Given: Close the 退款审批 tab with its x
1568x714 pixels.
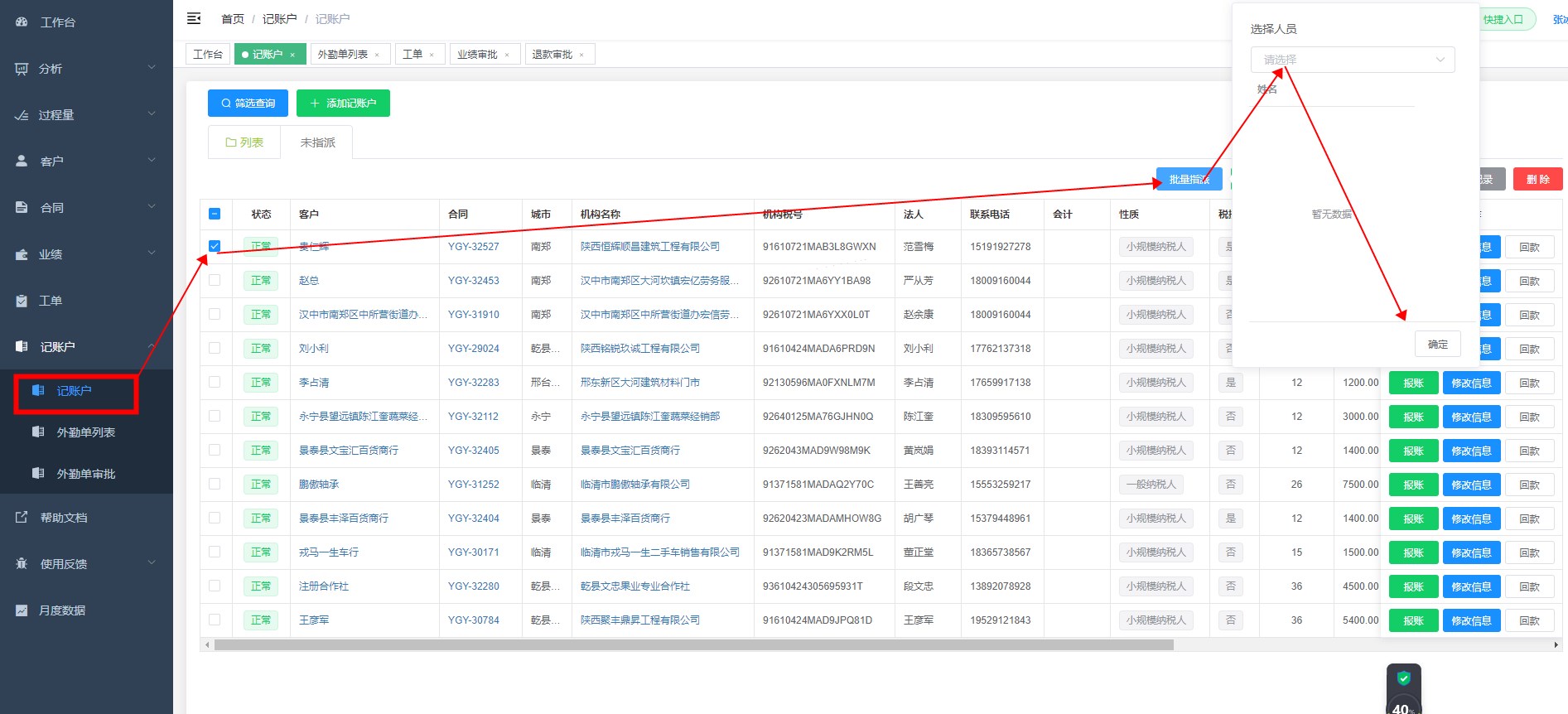Looking at the screenshot, I should tap(581, 55).
